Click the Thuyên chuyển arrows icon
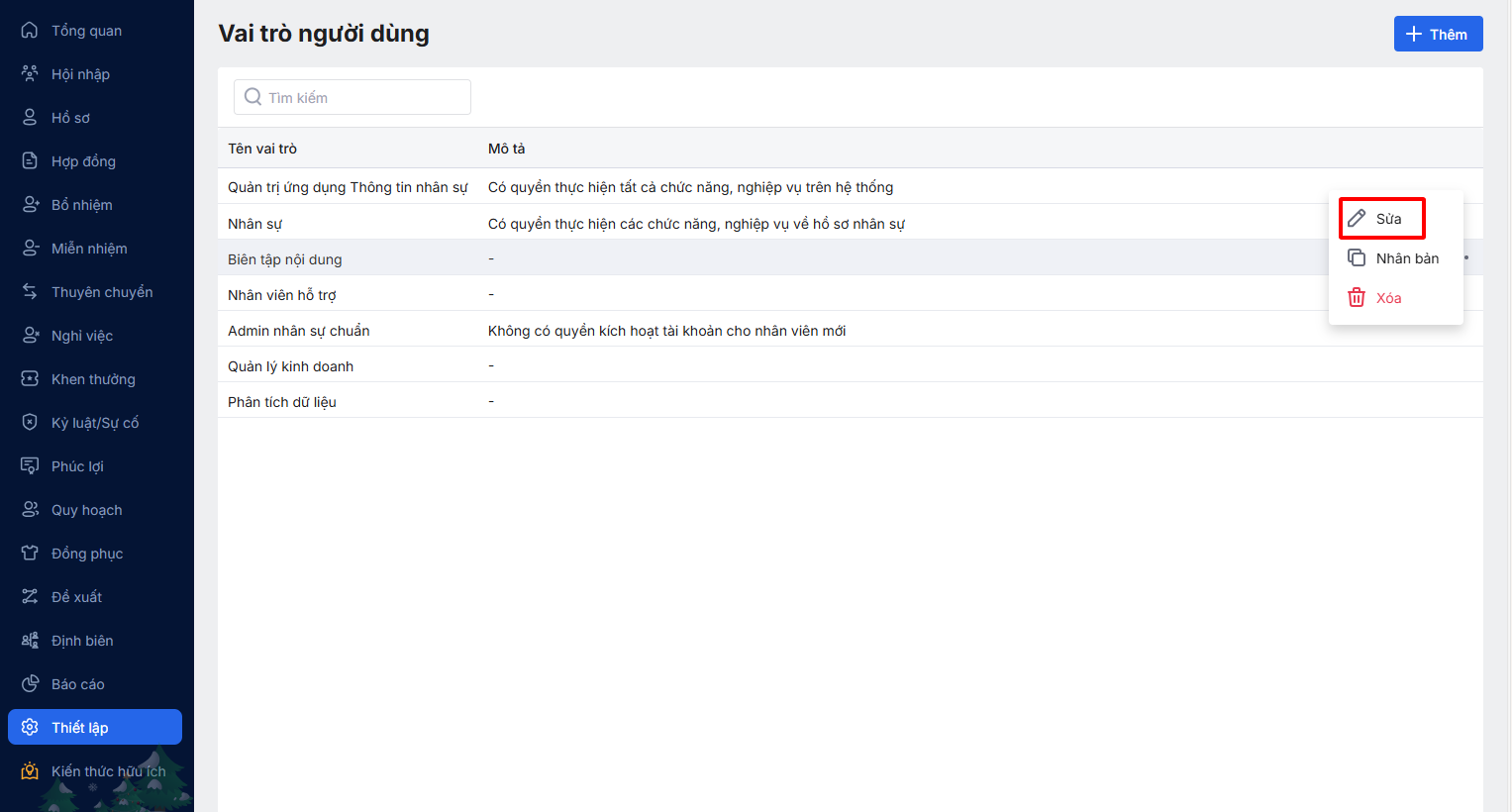This screenshot has width=1512, height=812. click(x=30, y=292)
